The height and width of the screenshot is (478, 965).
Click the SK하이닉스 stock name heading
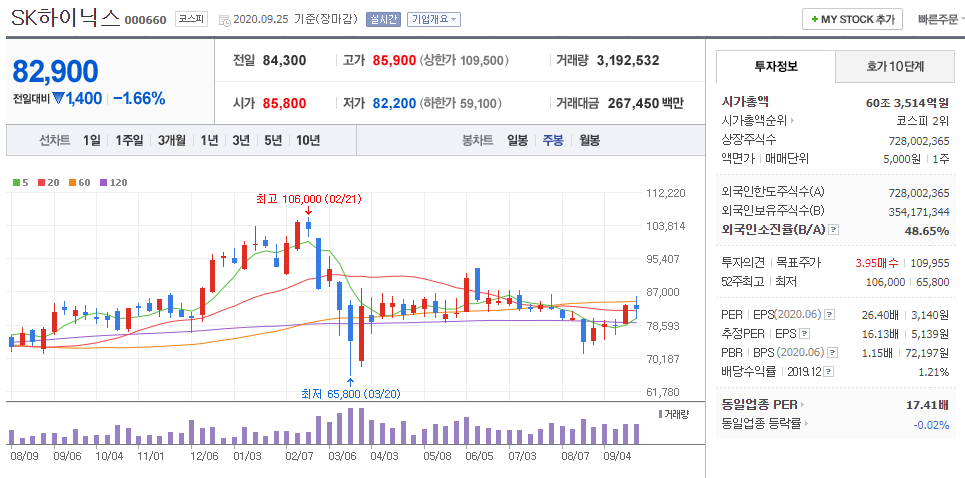point(65,18)
